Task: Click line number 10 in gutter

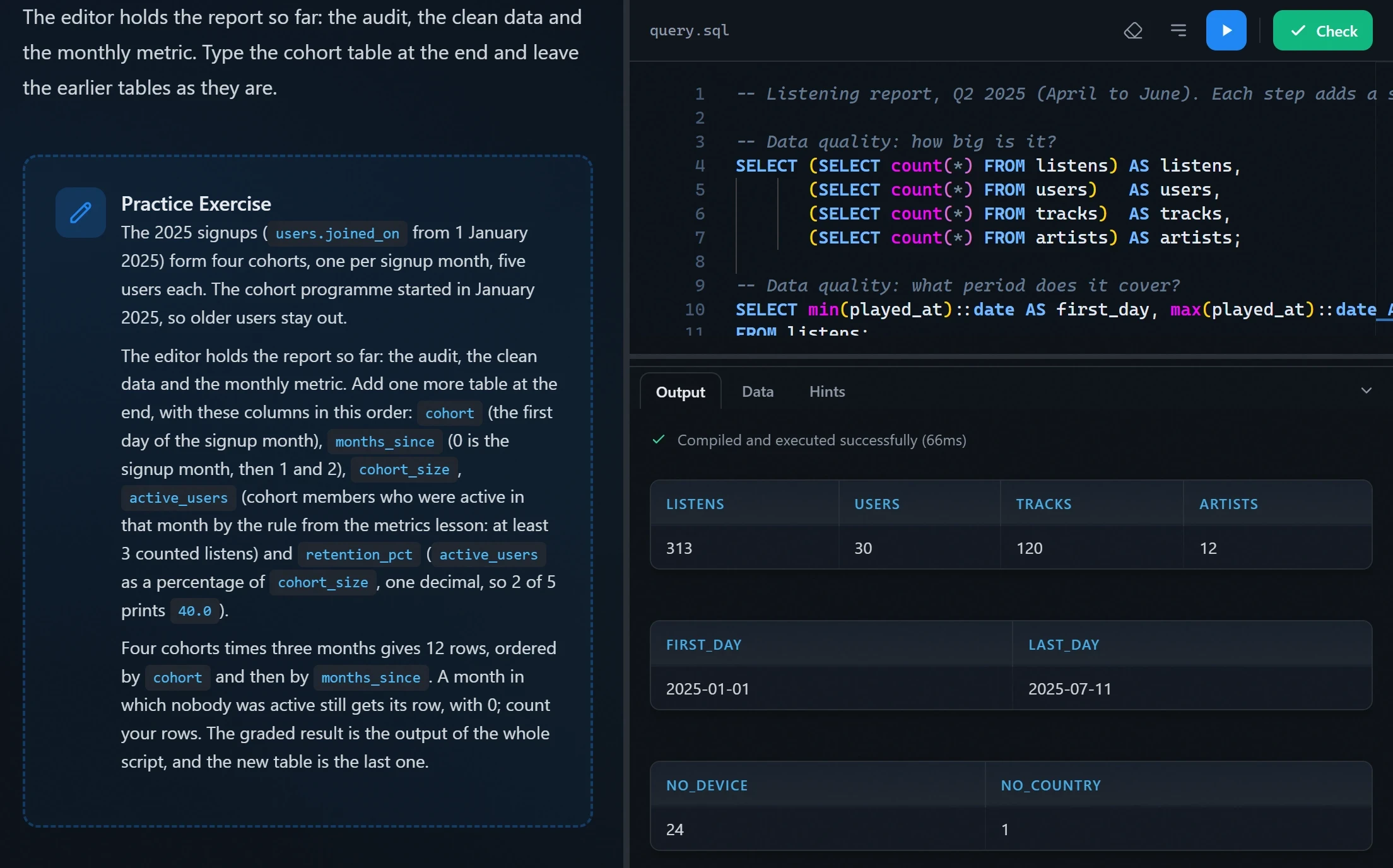Action: click(695, 310)
